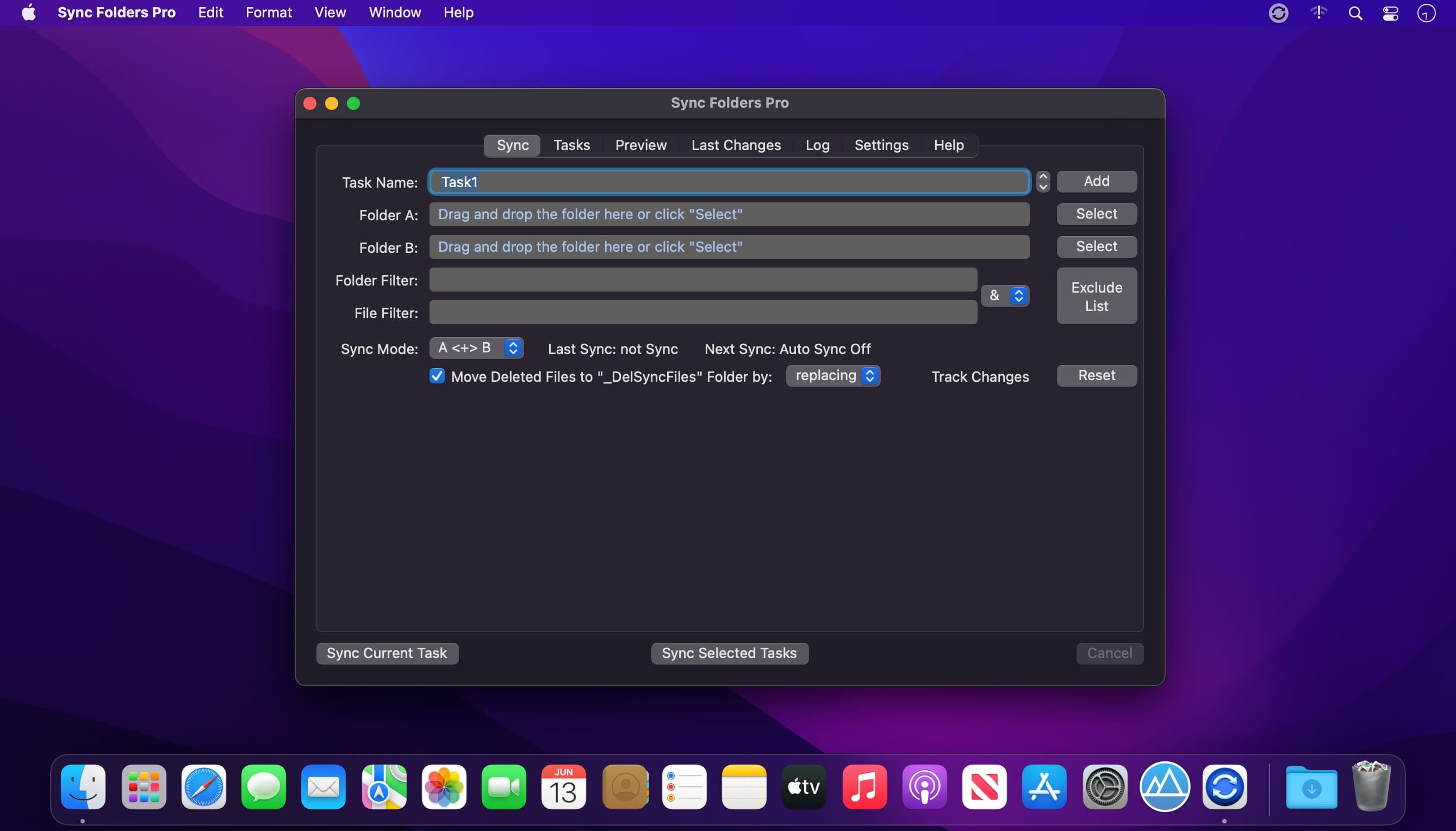Click inside the File Filter field
1456x831 pixels.
(x=702, y=312)
